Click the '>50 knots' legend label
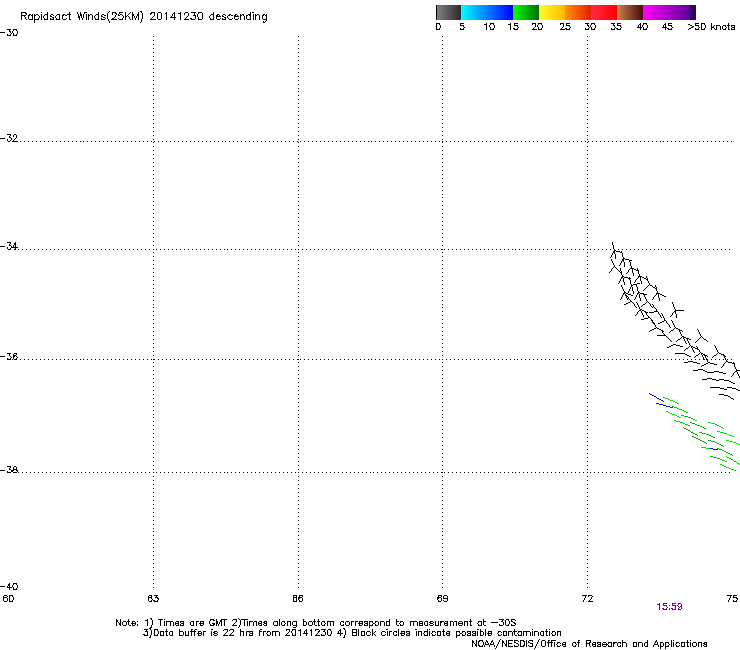This screenshot has height=650, width=740. (x=711, y=27)
